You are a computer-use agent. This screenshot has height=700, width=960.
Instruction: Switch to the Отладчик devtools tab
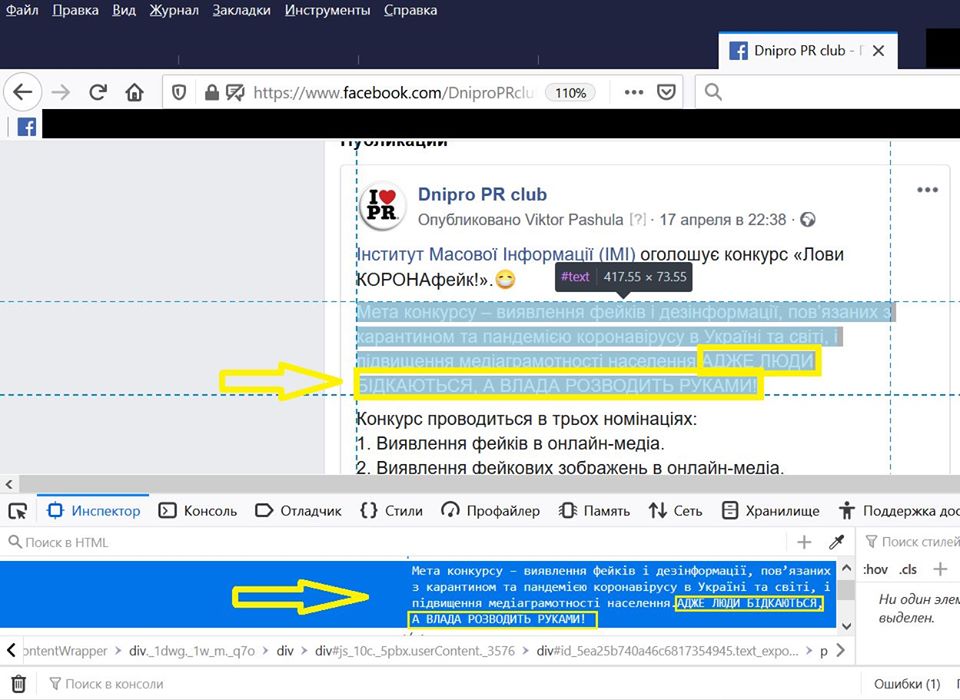(x=298, y=511)
